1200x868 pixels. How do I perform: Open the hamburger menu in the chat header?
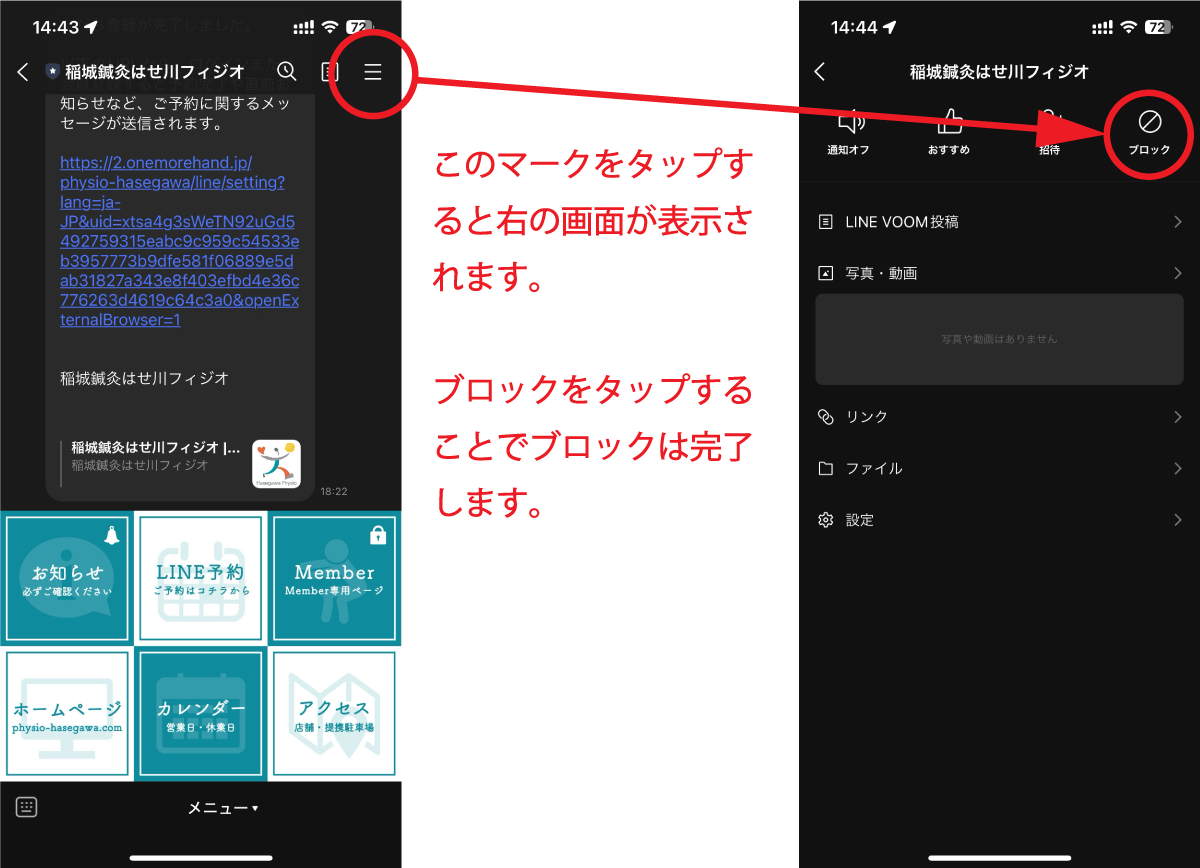373,72
